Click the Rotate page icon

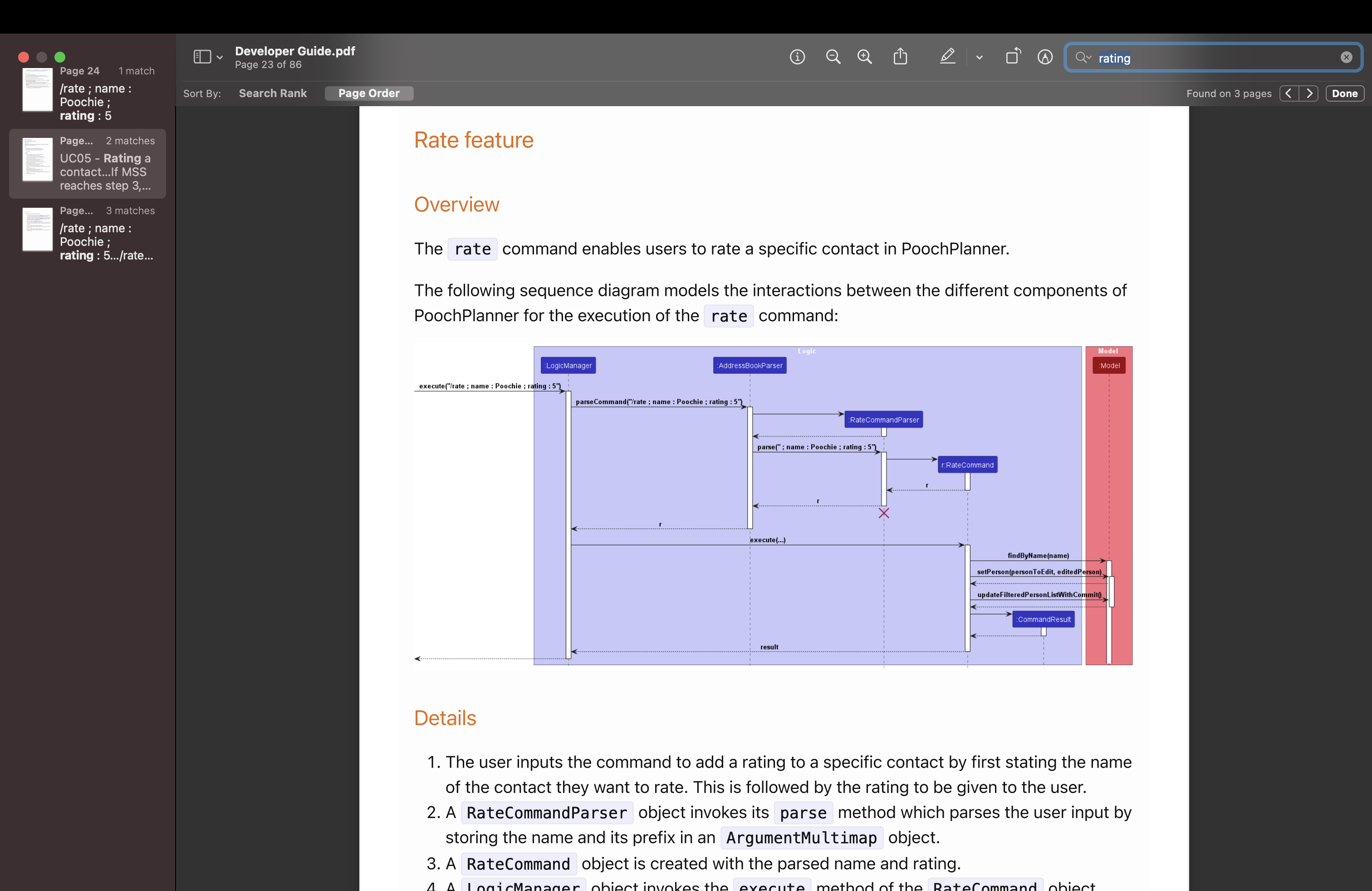click(1013, 57)
